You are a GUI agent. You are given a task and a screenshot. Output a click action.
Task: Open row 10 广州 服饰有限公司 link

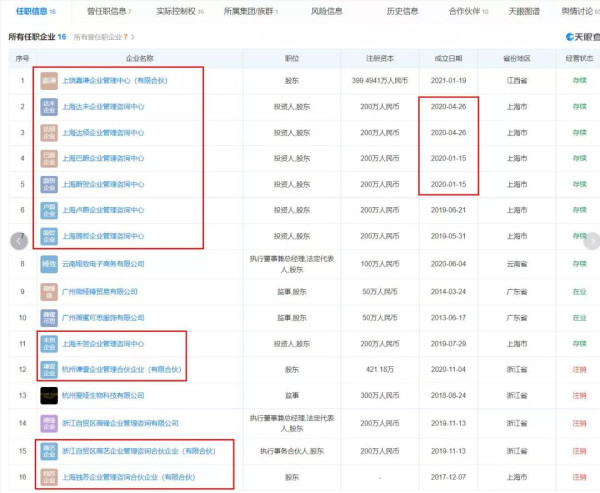103,318
